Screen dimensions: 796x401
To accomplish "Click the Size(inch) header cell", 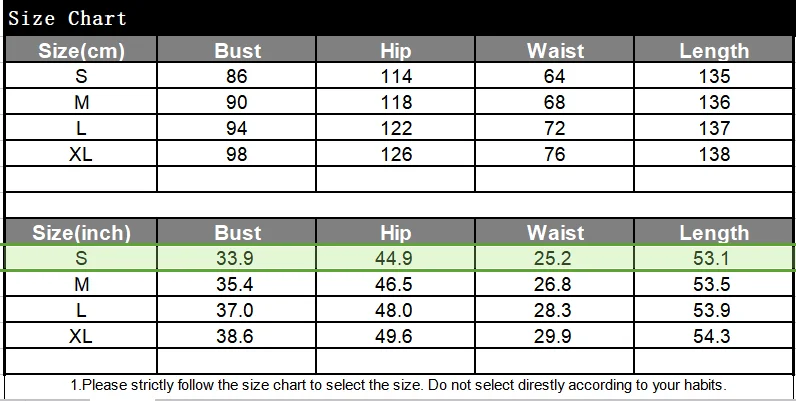I will [x=81, y=232].
